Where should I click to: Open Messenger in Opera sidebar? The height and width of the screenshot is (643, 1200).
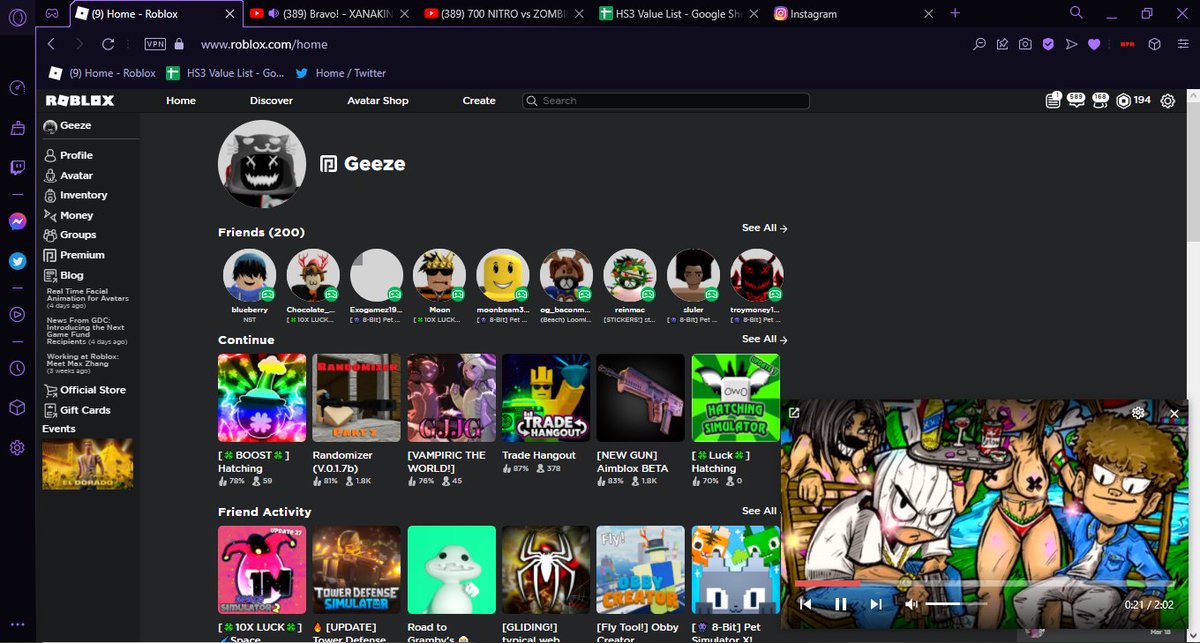pos(17,222)
